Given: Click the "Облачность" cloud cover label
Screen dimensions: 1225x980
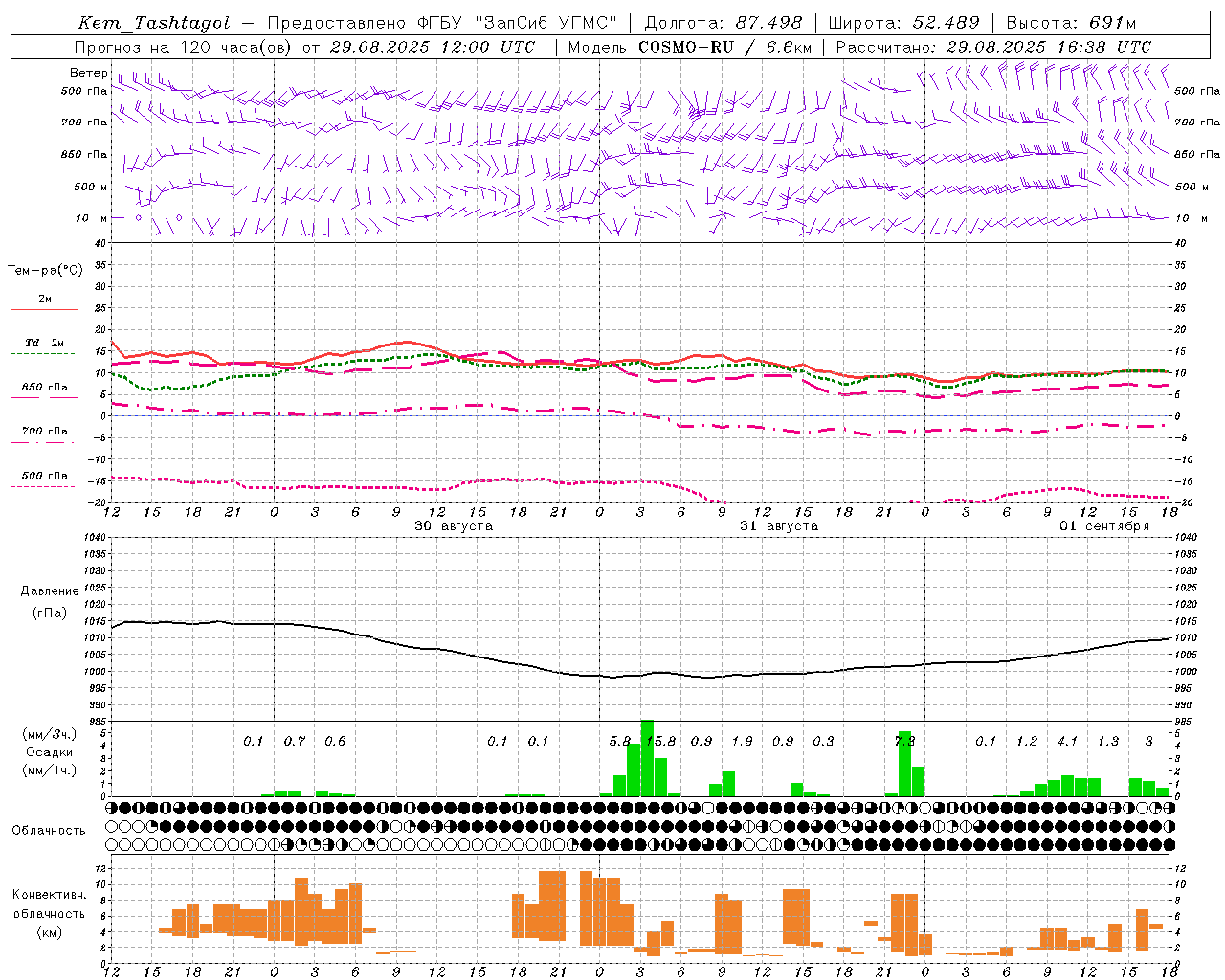Looking at the screenshot, I should pyautogui.click(x=49, y=831).
